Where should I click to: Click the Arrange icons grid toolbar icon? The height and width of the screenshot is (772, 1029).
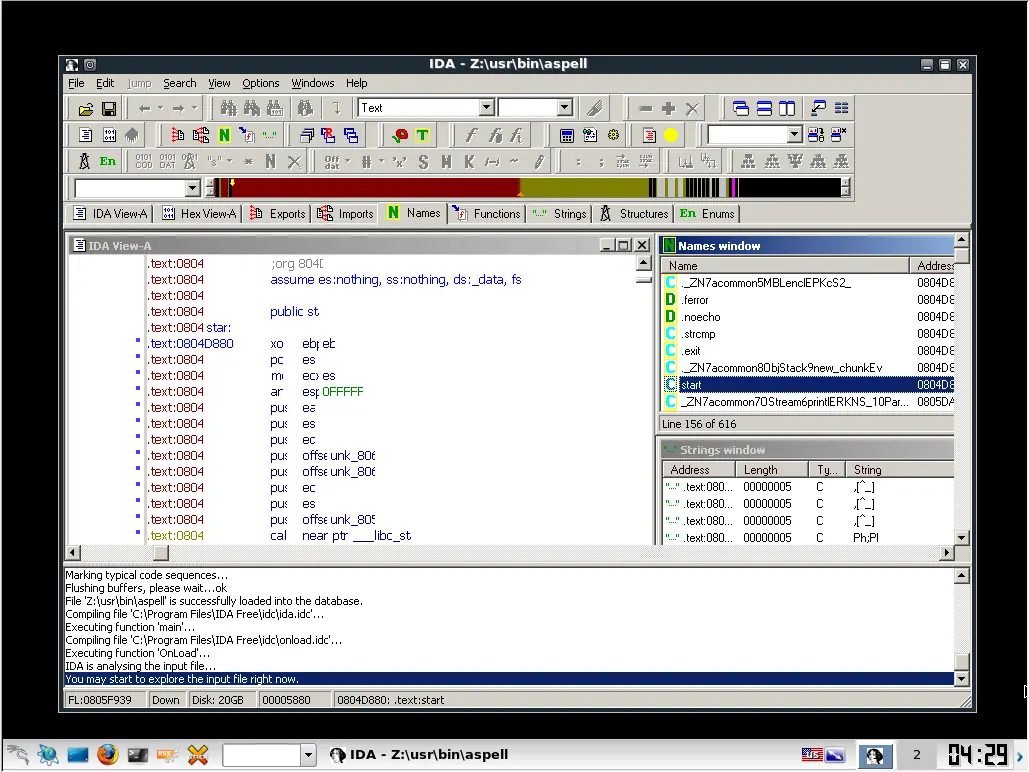coord(841,108)
